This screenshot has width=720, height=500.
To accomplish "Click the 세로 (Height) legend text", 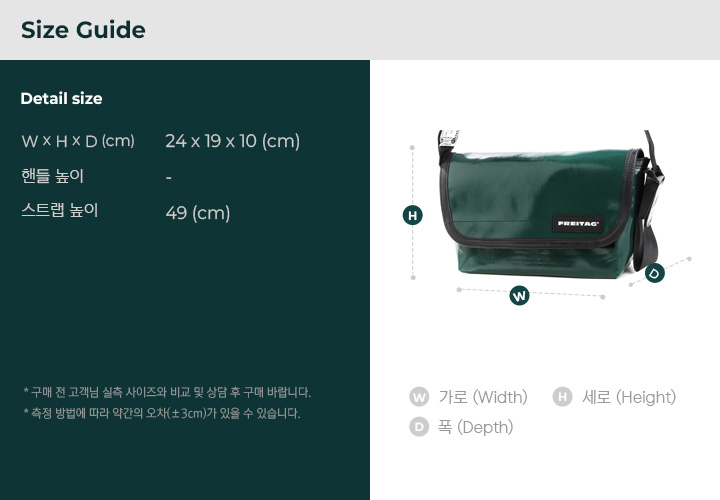I will (x=629, y=397).
